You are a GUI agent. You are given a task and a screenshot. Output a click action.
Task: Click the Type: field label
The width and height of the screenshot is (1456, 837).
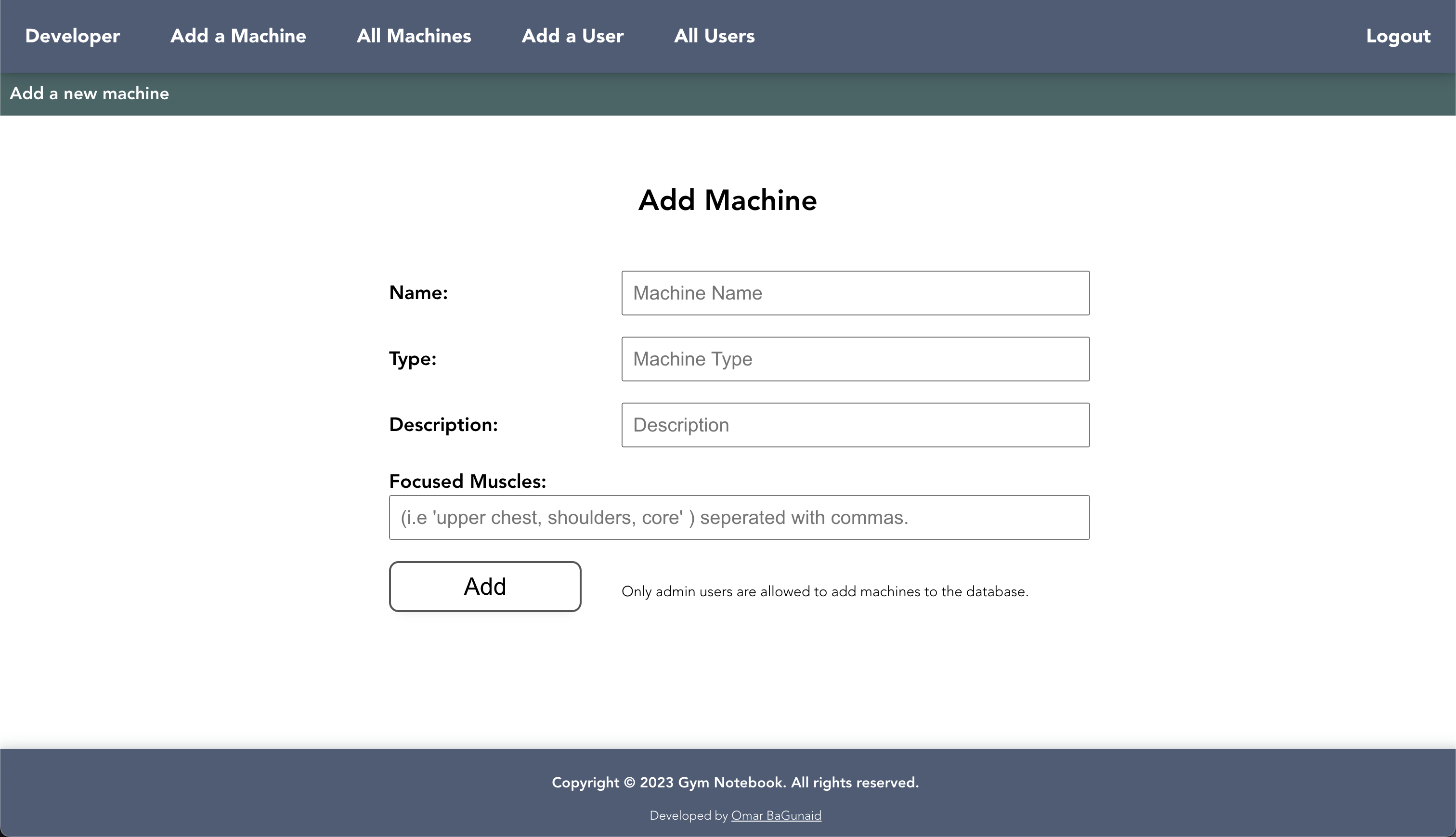[x=413, y=359]
